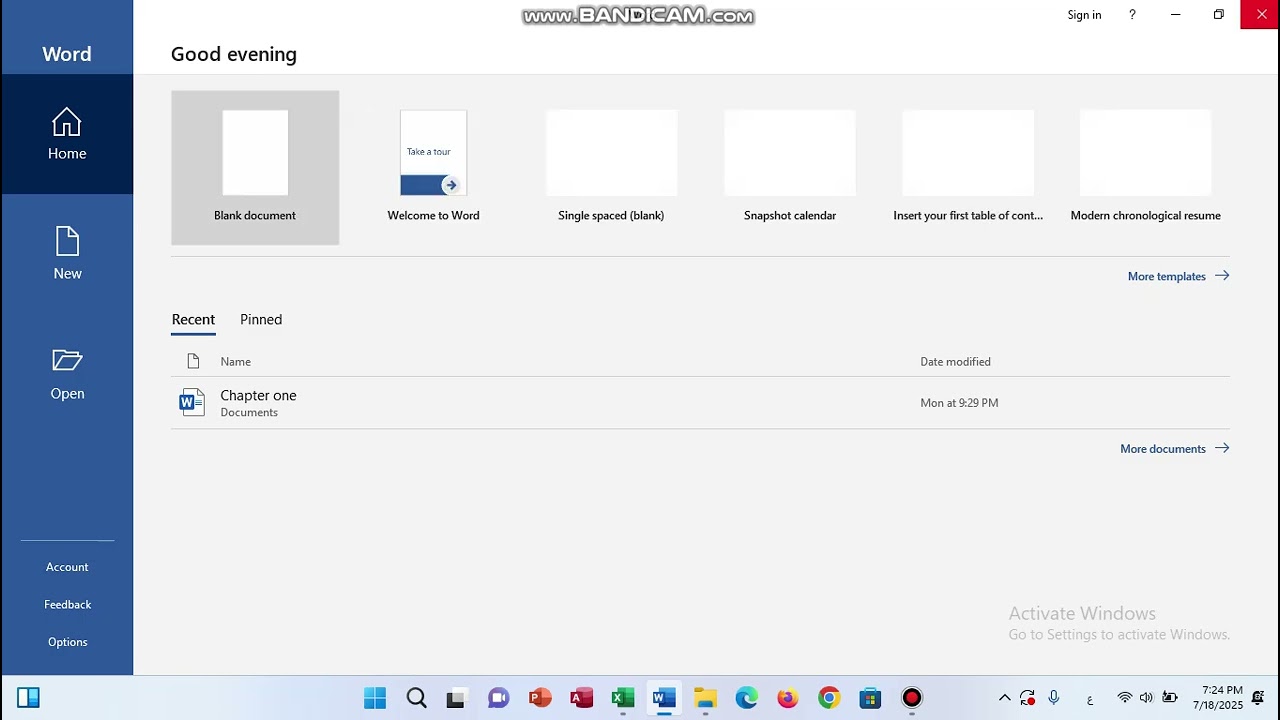Viewport: 1280px width, 720px height.
Task: Sort files by Date modified header
Action: click(955, 362)
